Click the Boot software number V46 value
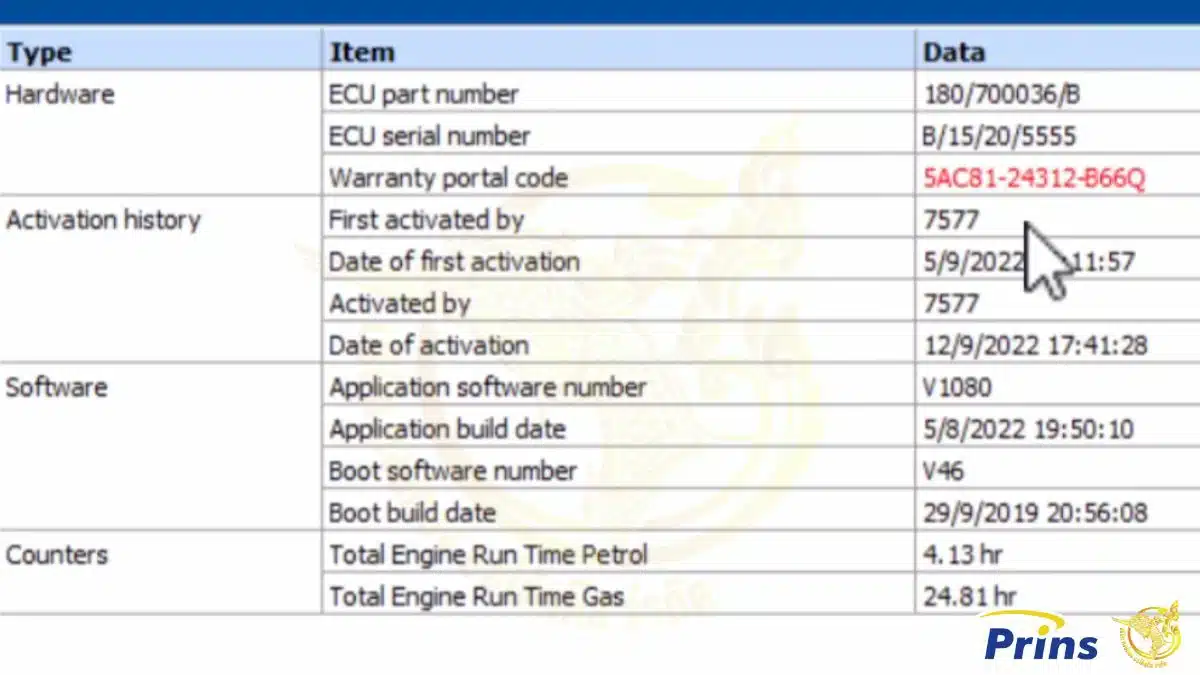Screen dimensions: 1200x675 click(x=944, y=471)
